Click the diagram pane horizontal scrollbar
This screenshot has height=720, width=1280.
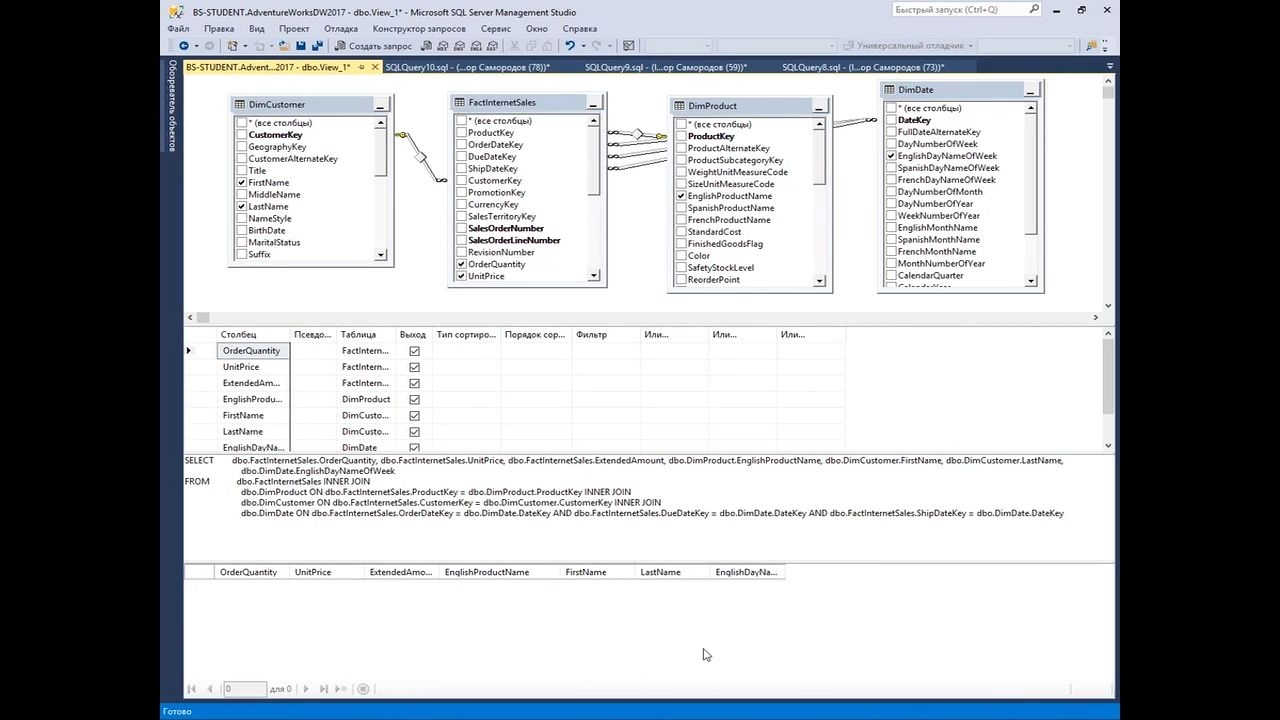click(641, 317)
